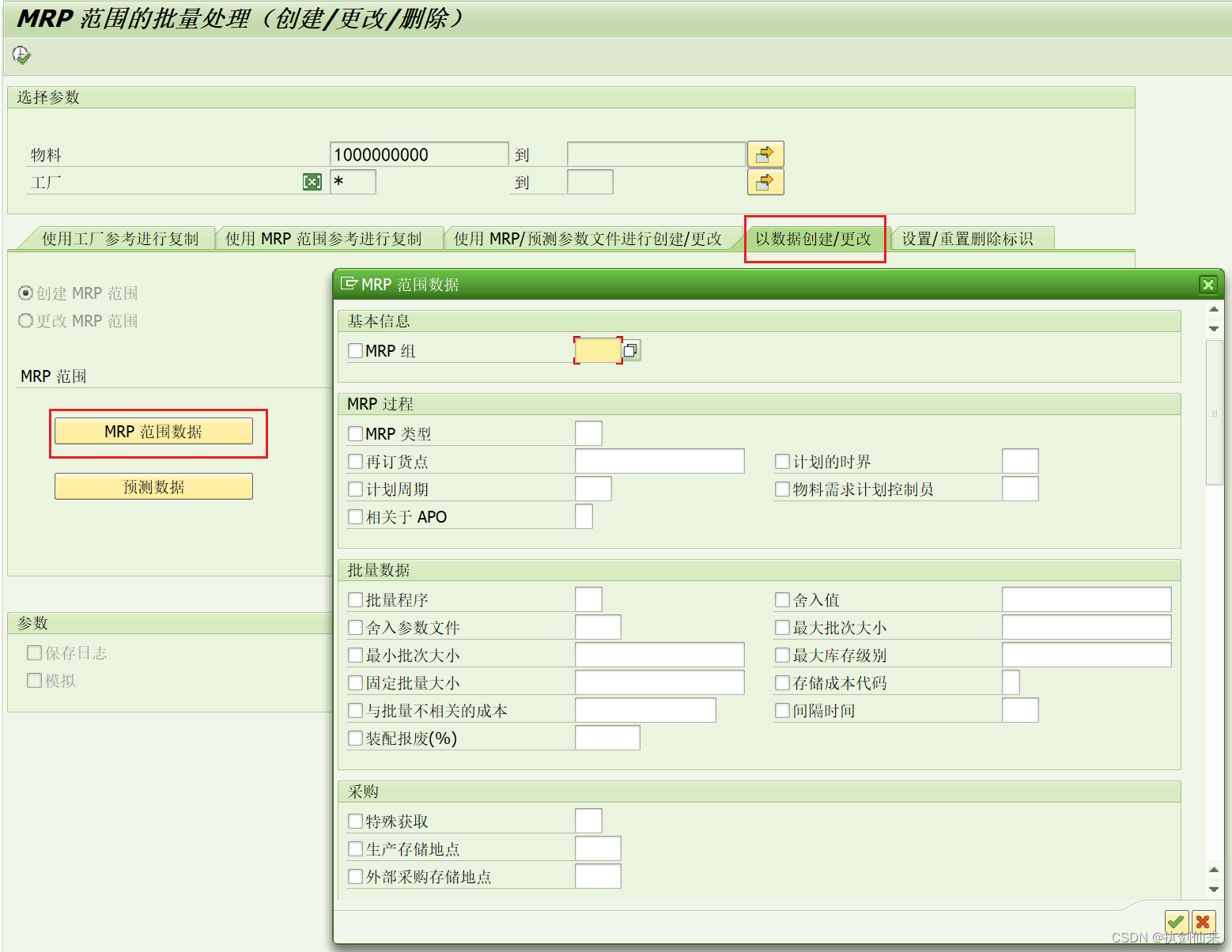The image size is (1232, 952).
Task: Open multiple selection for 工厂 range
Action: click(764, 182)
